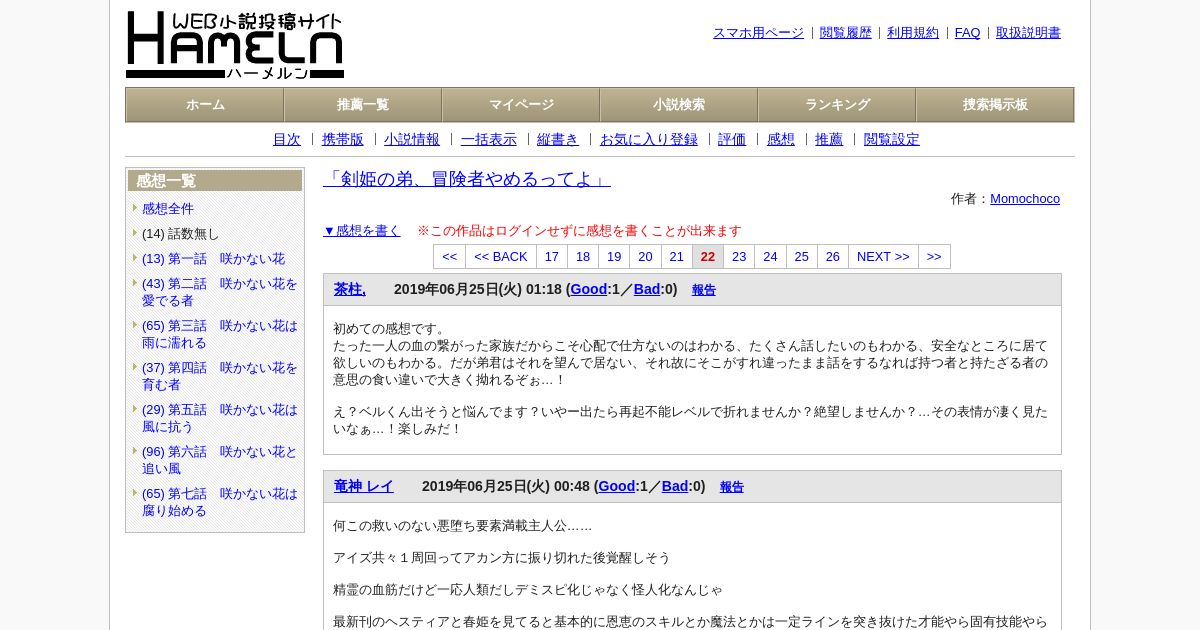The image size is (1200, 630).
Task: Select 第三話 咲かない花は雨に濡れる
Action: 220,334
